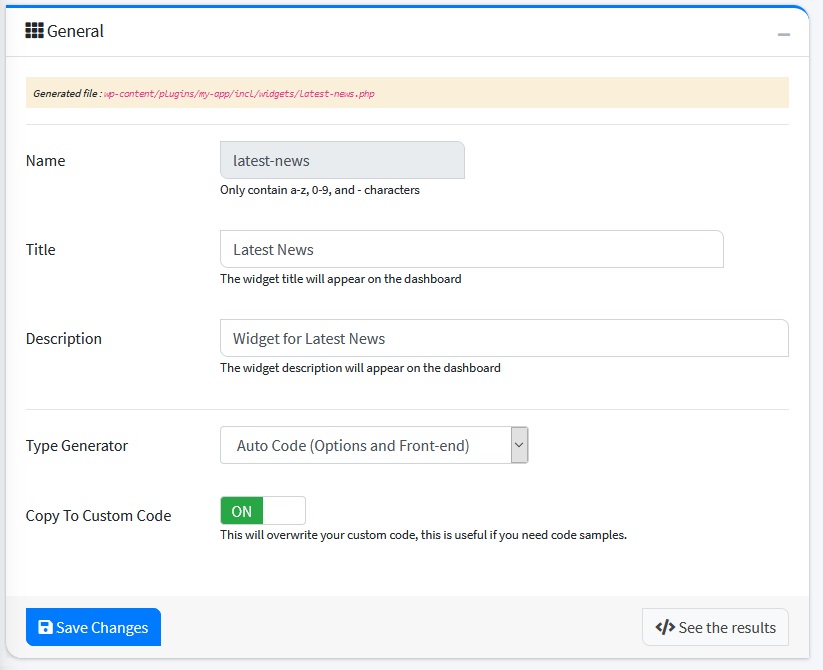Screen dimensions: 823x670
Task: Click the arrow on the Auto Code dropdown
Action: (519, 445)
